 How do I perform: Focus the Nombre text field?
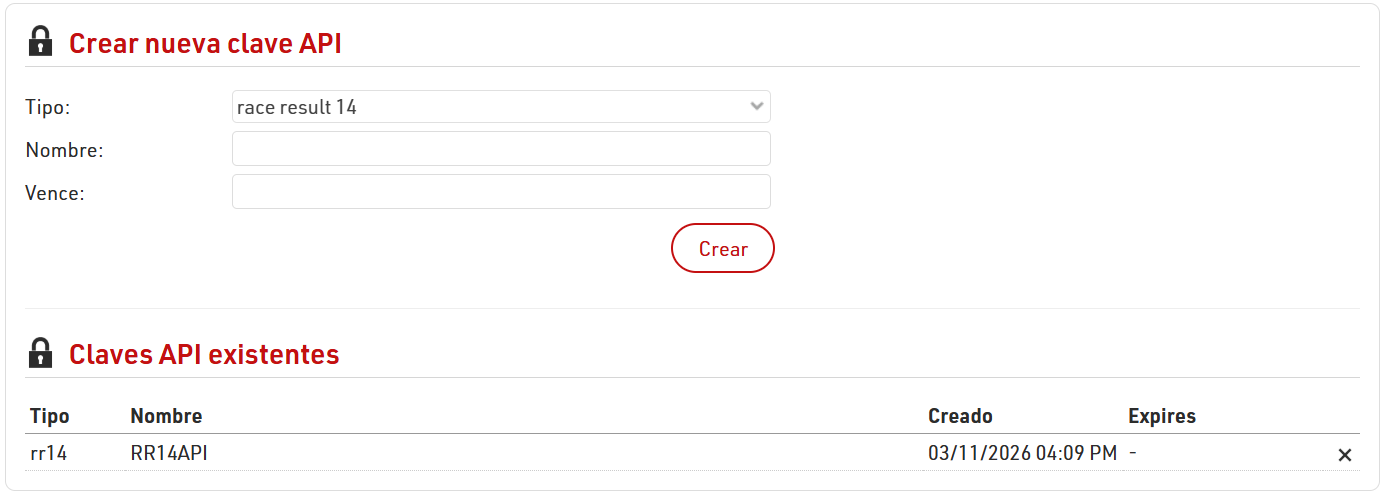[x=501, y=149]
